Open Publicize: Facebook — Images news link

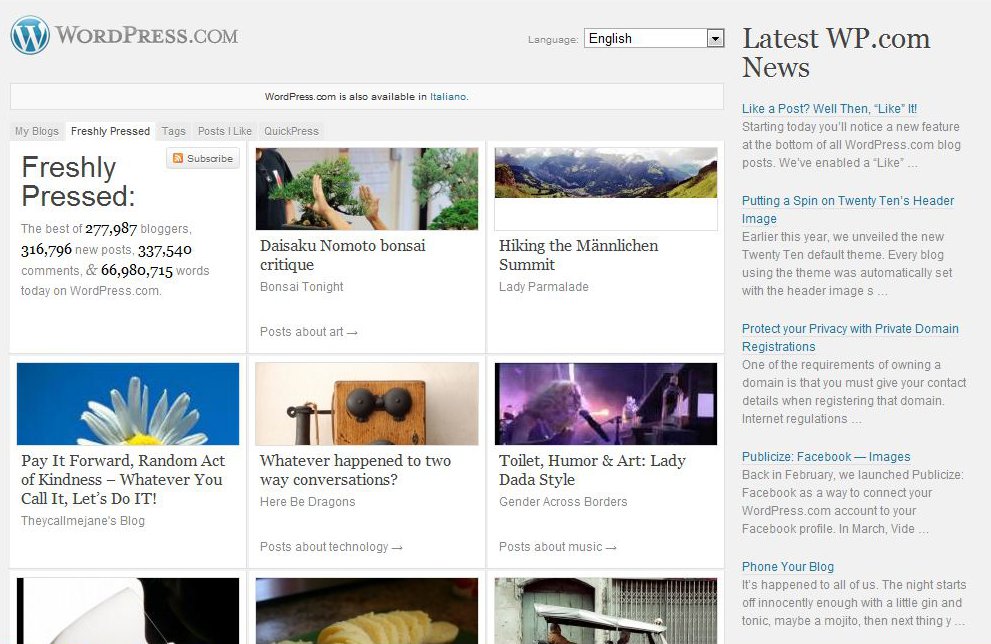826,457
